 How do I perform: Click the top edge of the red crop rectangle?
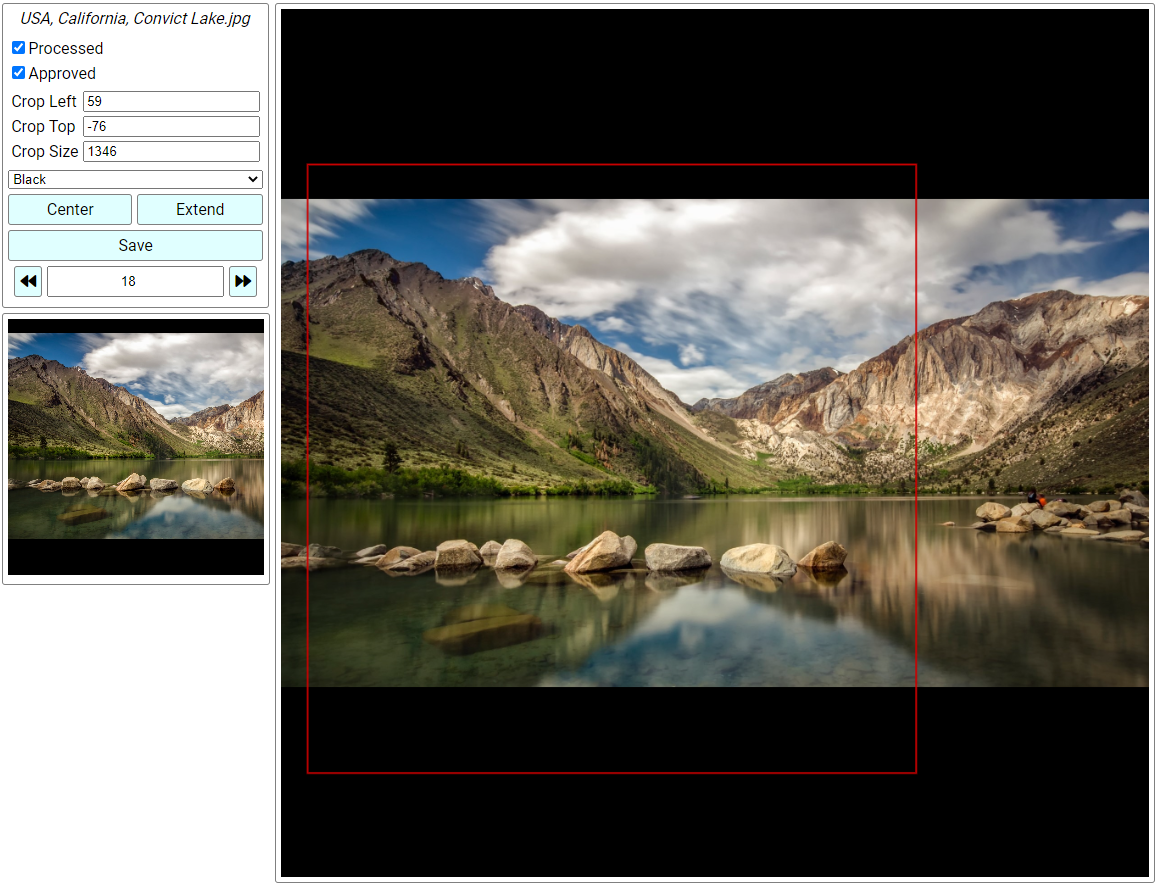611,165
